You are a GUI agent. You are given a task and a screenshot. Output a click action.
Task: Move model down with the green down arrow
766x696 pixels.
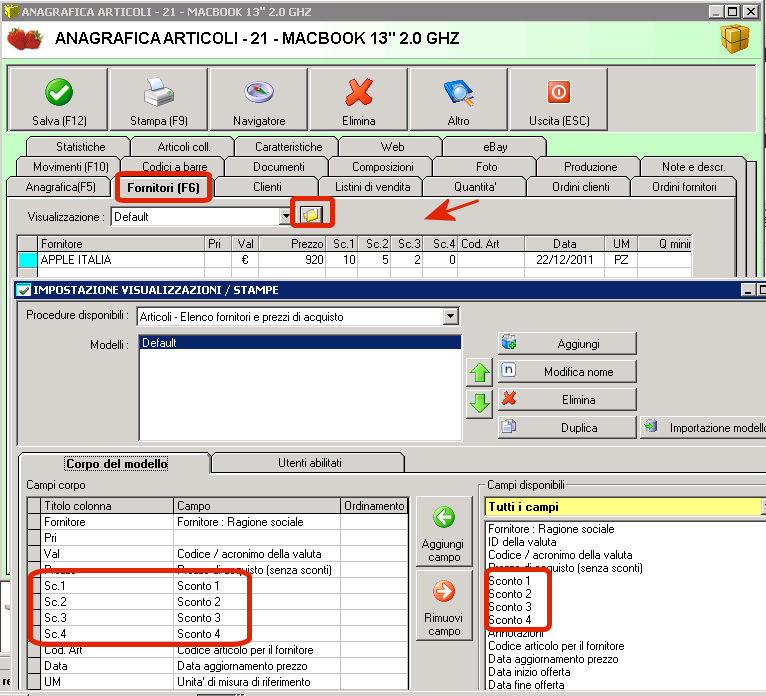pyautogui.click(x=479, y=404)
